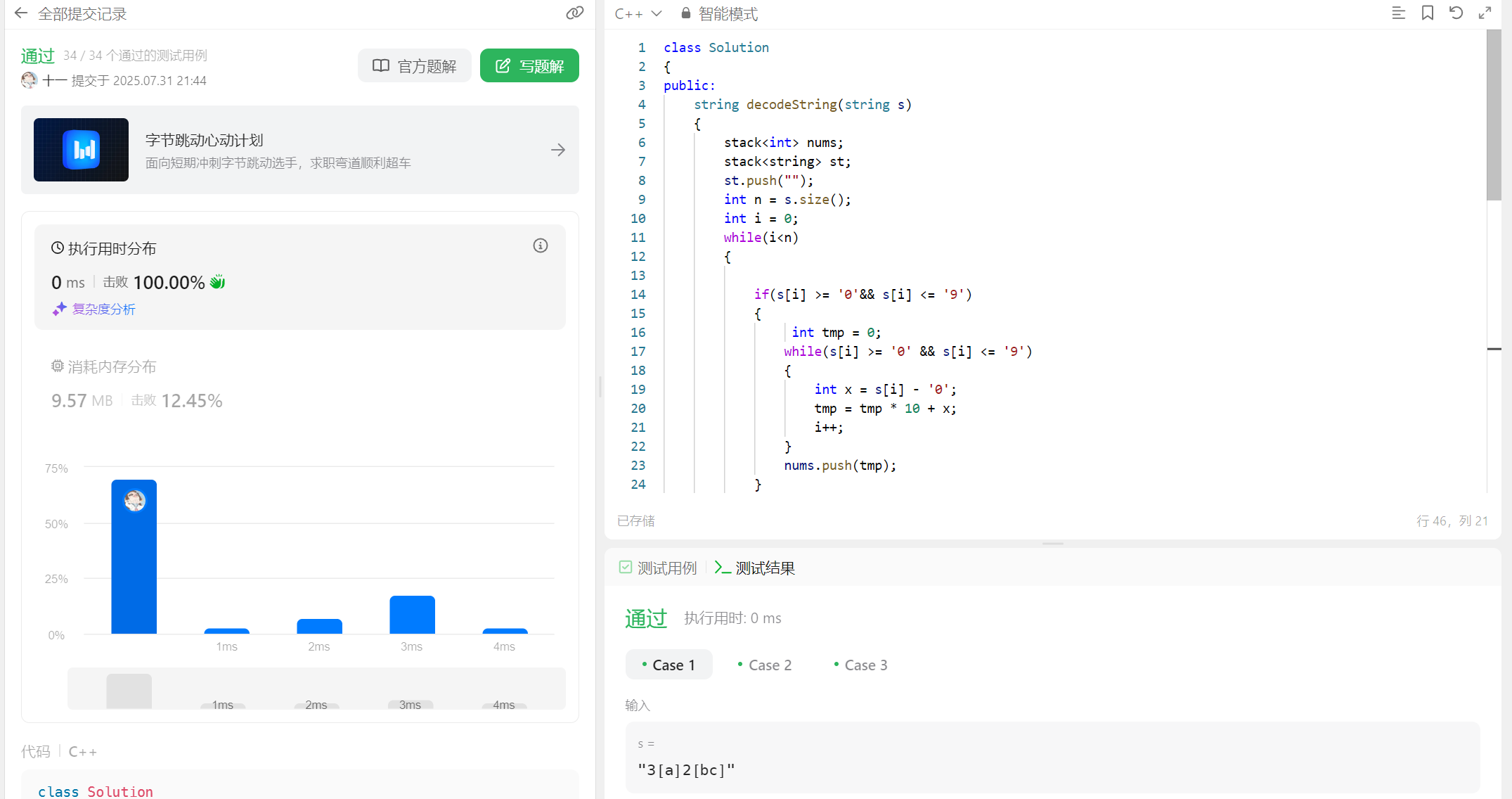Click the green 写题解 button

(529, 66)
